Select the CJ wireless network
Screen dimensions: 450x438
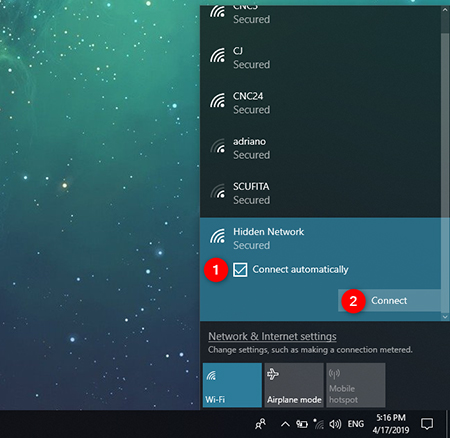point(320,57)
